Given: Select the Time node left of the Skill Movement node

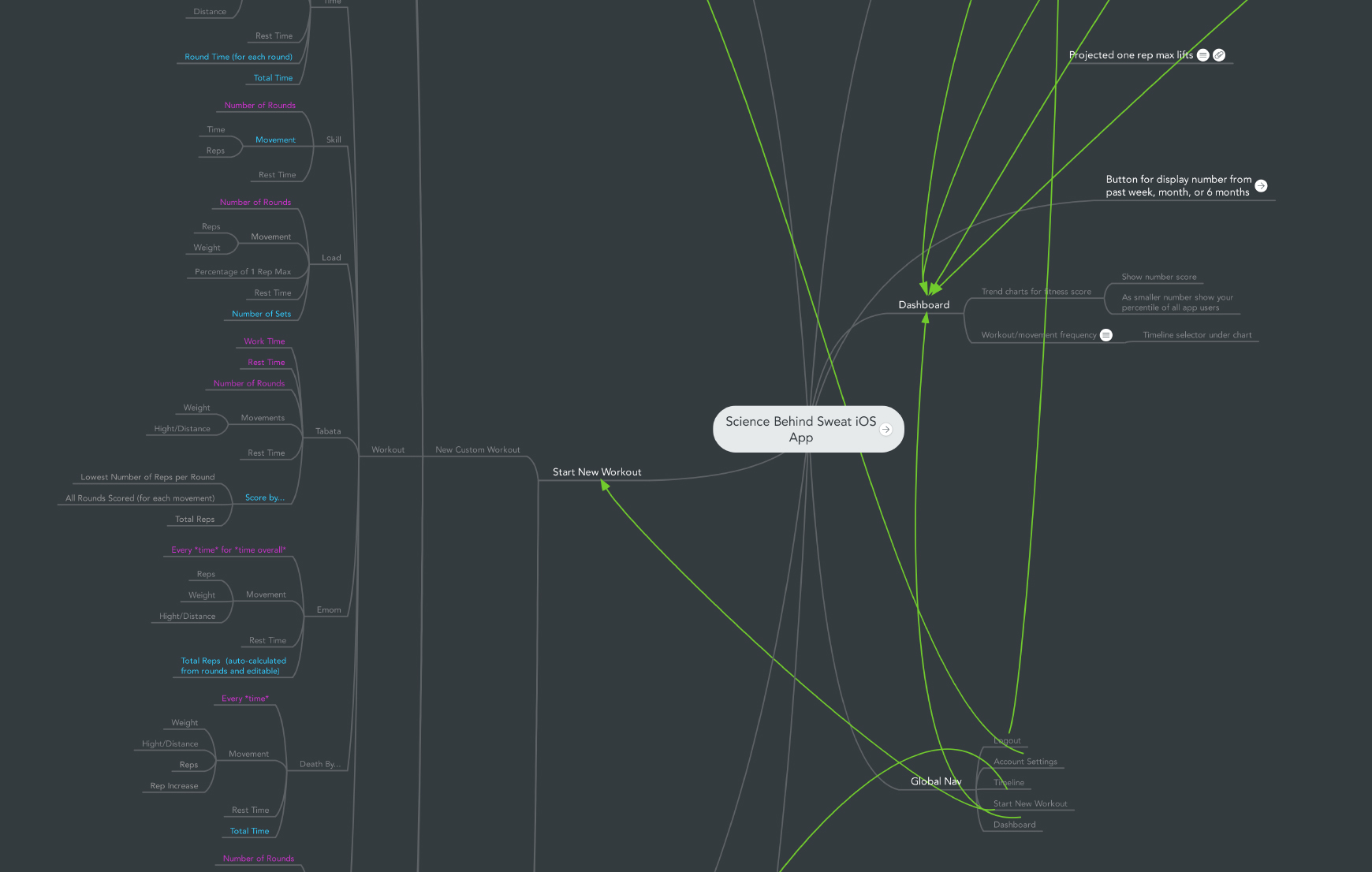Looking at the screenshot, I should coord(216,129).
